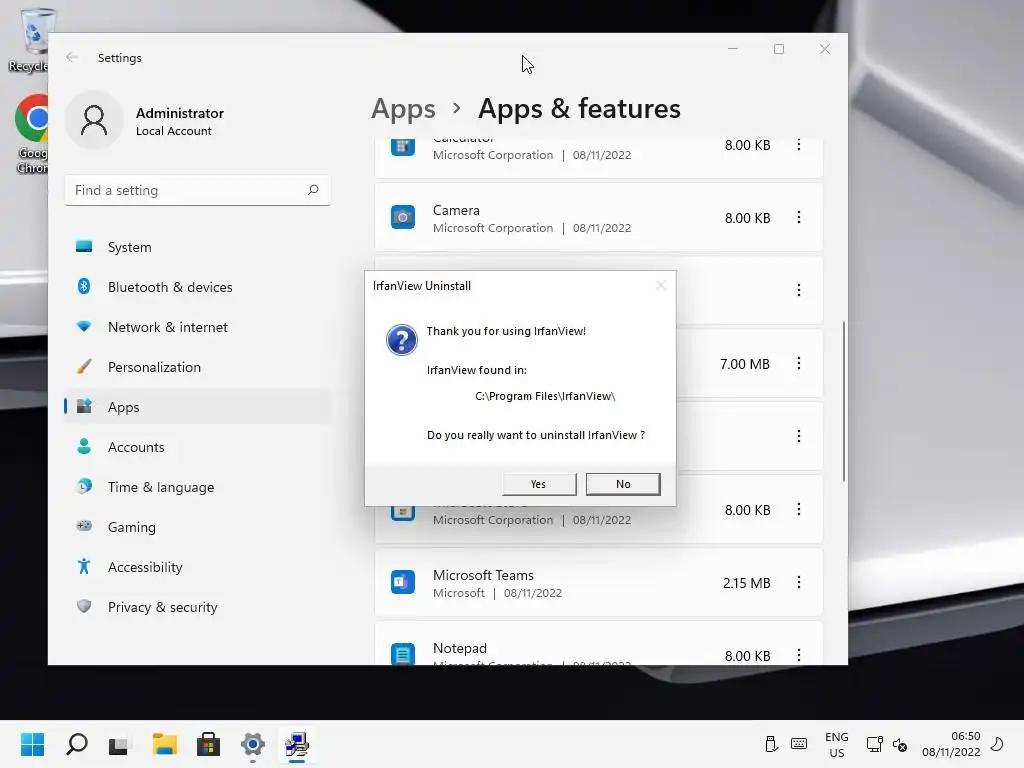Click the Notepad app icon
The image size is (1024, 768).
coord(403,654)
